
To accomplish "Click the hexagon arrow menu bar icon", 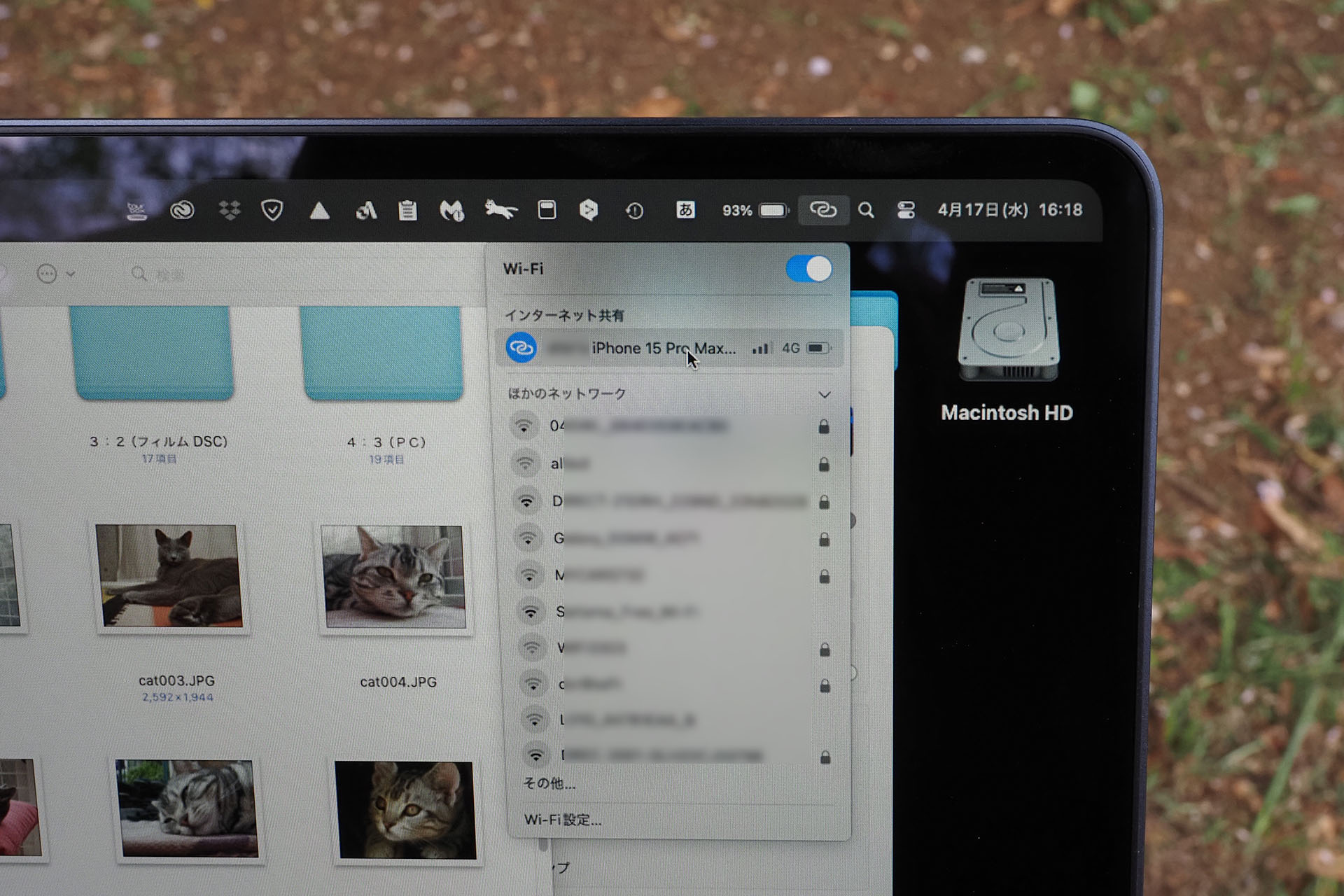I will 589,210.
